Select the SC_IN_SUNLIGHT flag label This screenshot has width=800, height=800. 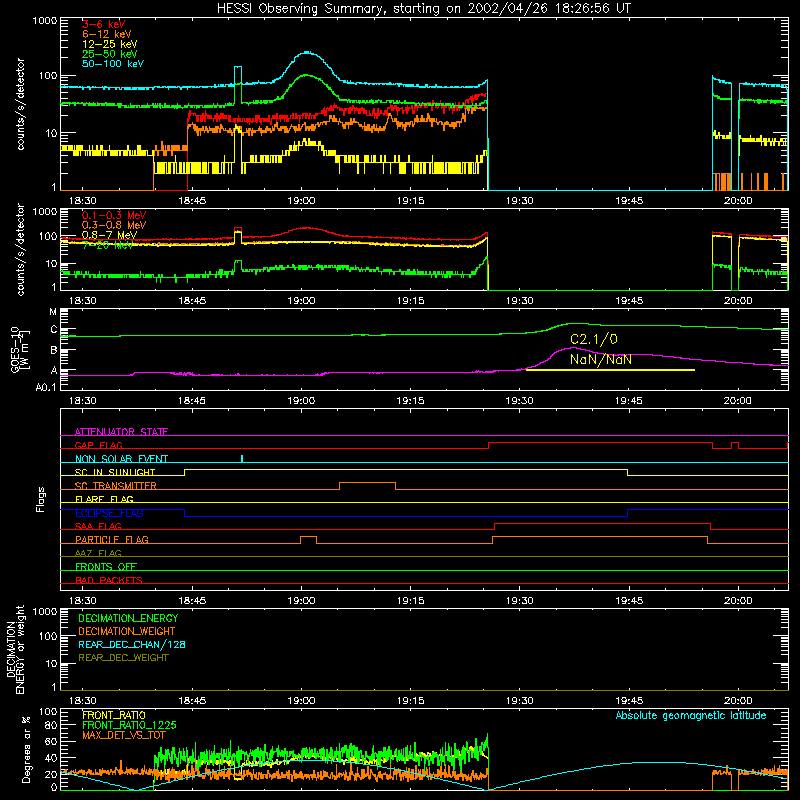(x=115, y=472)
